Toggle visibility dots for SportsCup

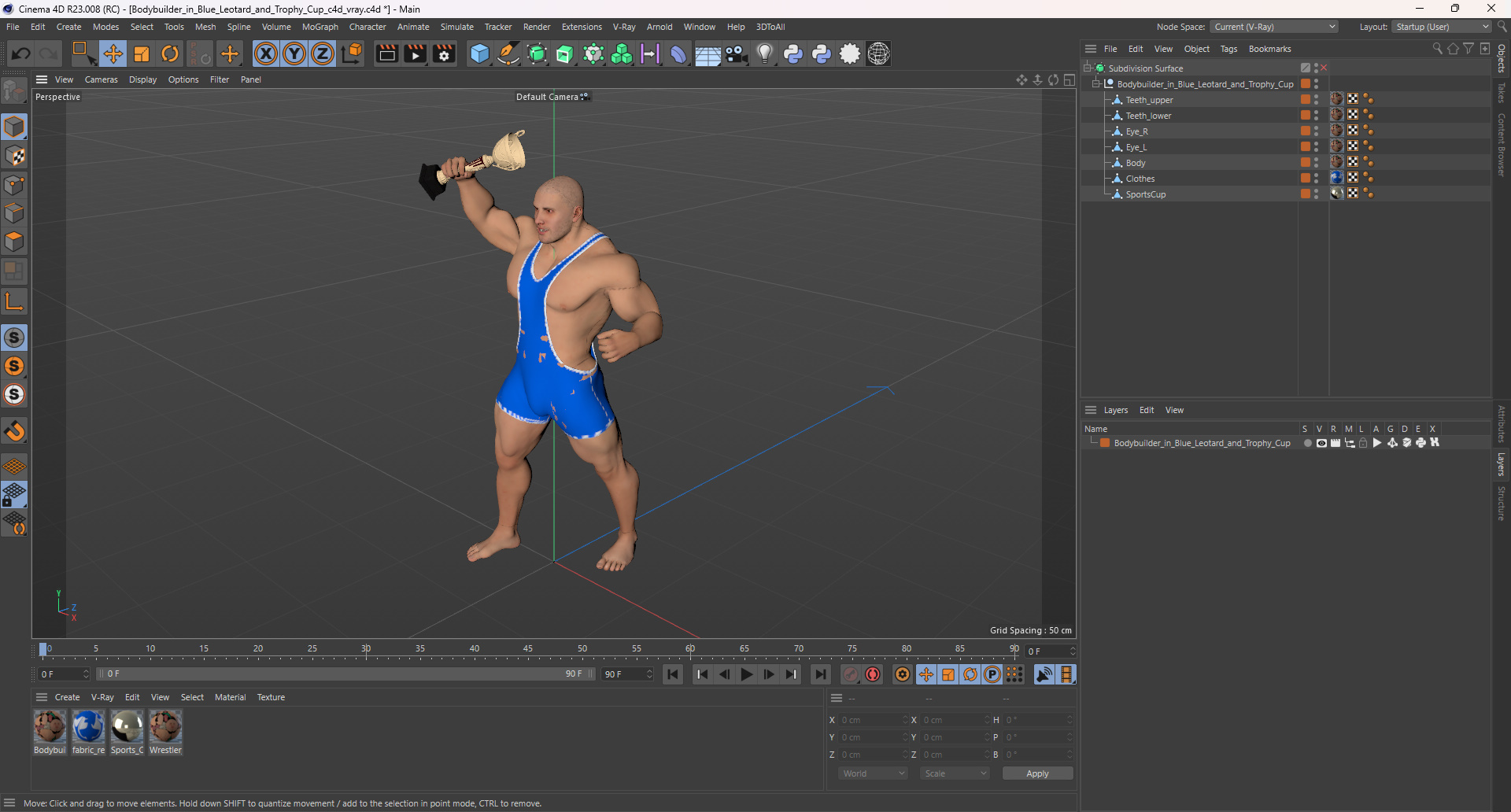(1316, 194)
